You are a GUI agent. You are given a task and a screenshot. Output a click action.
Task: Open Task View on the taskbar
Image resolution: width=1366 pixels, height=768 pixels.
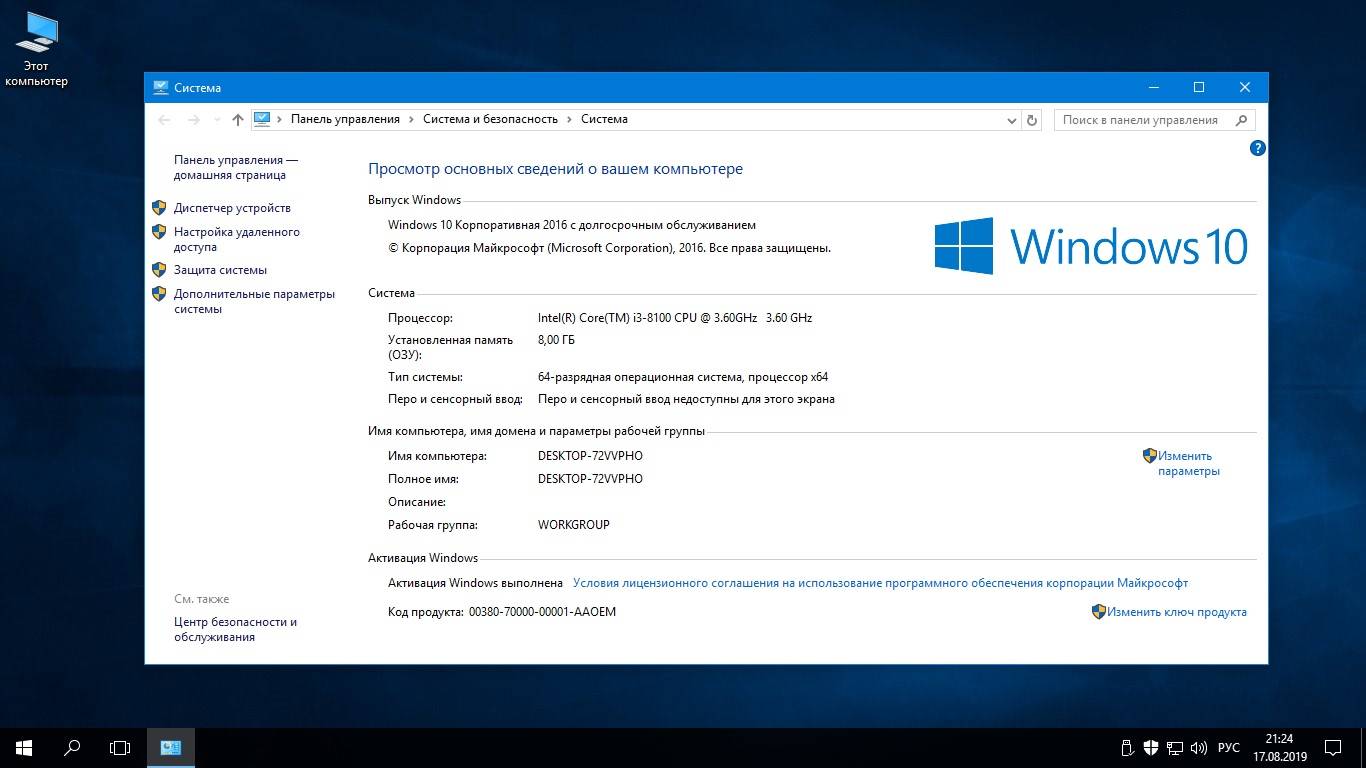coord(120,748)
